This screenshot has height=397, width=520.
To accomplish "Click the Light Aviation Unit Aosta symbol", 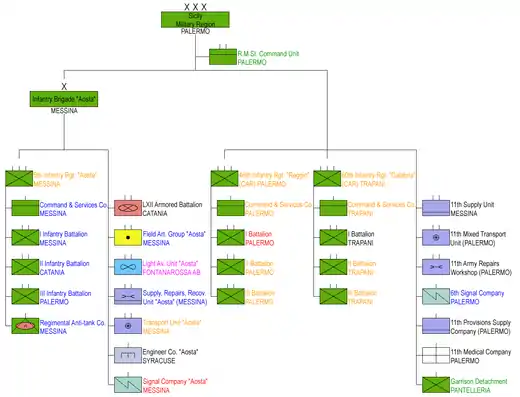I will click(128, 267).
